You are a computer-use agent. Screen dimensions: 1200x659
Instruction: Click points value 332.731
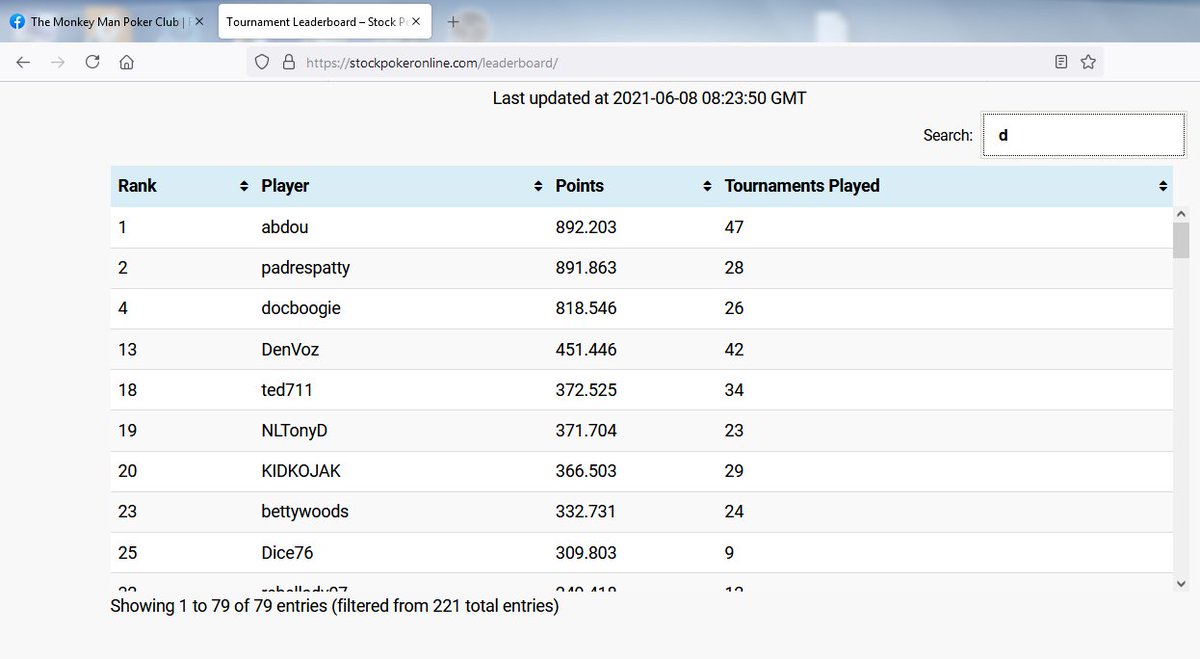click(x=586, y=512)
